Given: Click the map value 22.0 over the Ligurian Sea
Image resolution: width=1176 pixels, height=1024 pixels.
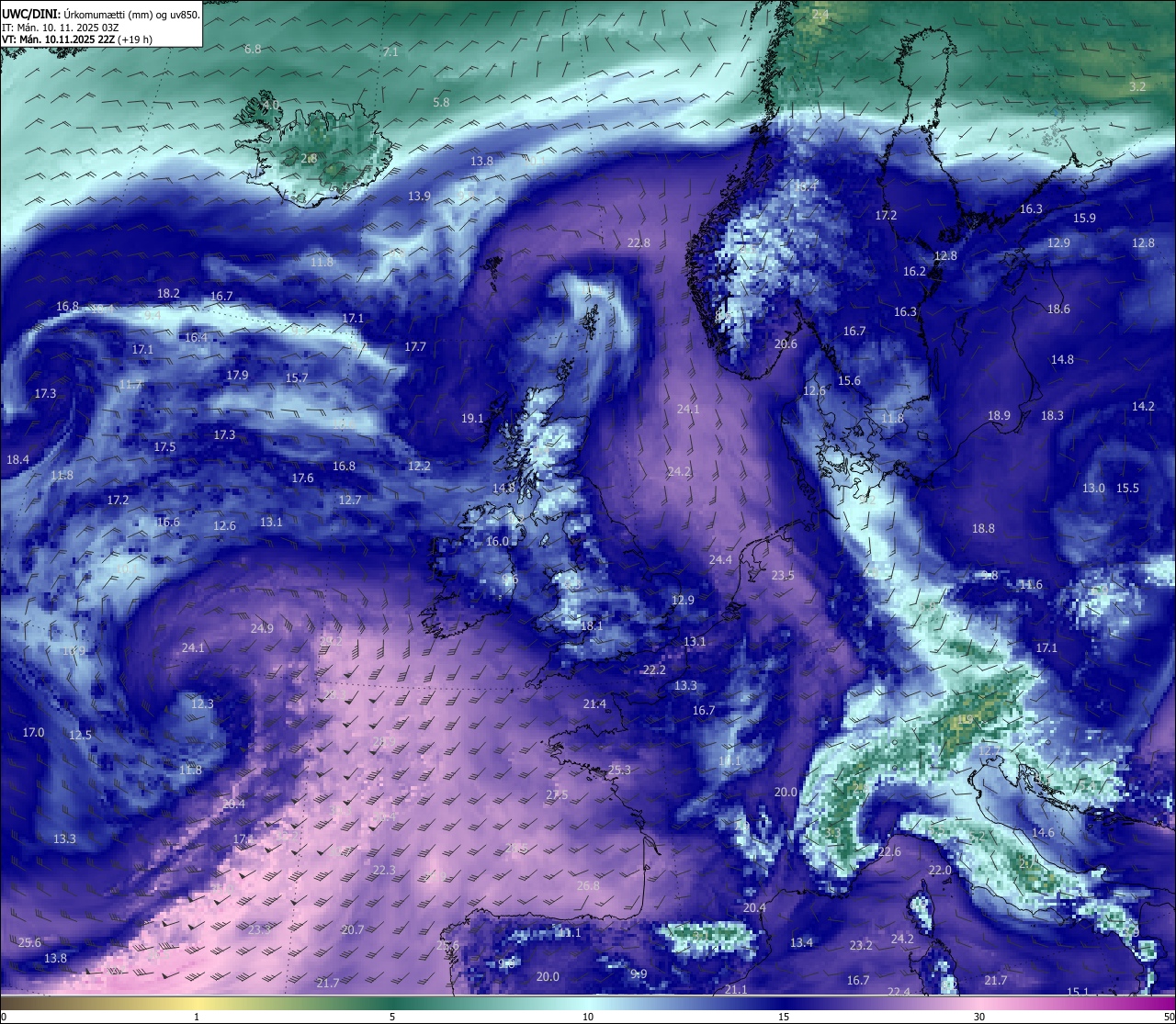Looking at the screenshot, I should (940, 871).
